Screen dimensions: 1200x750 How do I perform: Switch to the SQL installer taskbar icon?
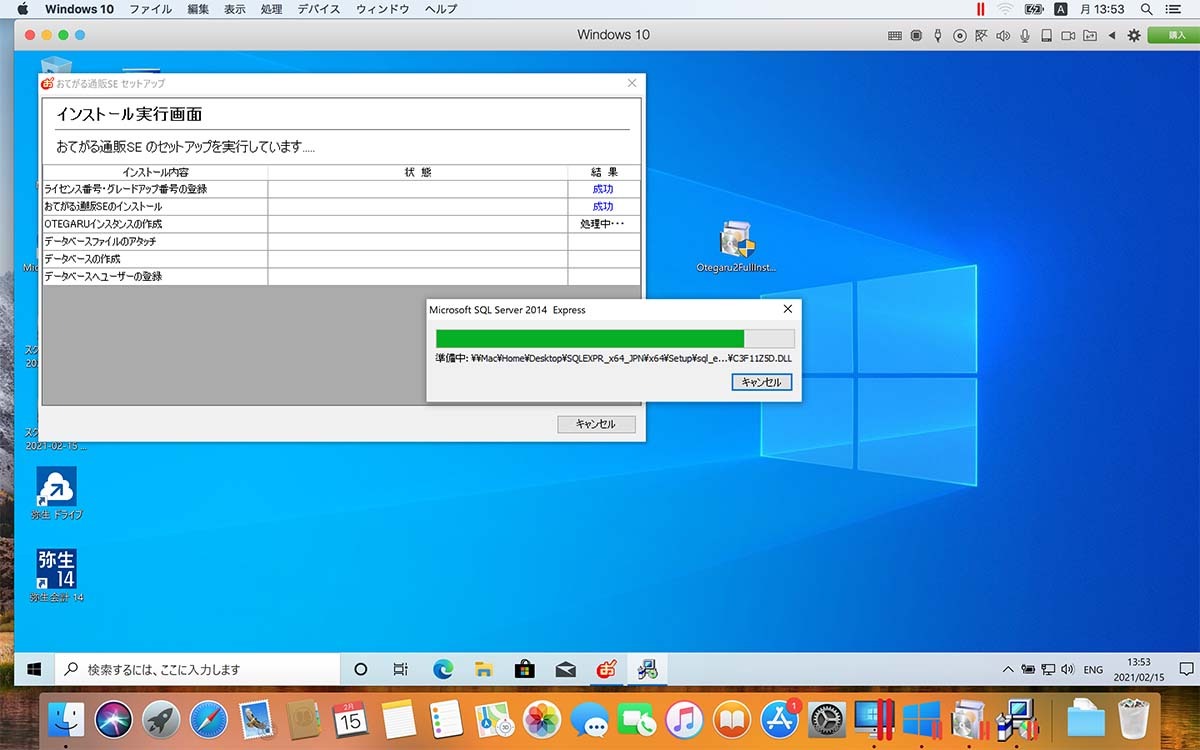point(648,669)
